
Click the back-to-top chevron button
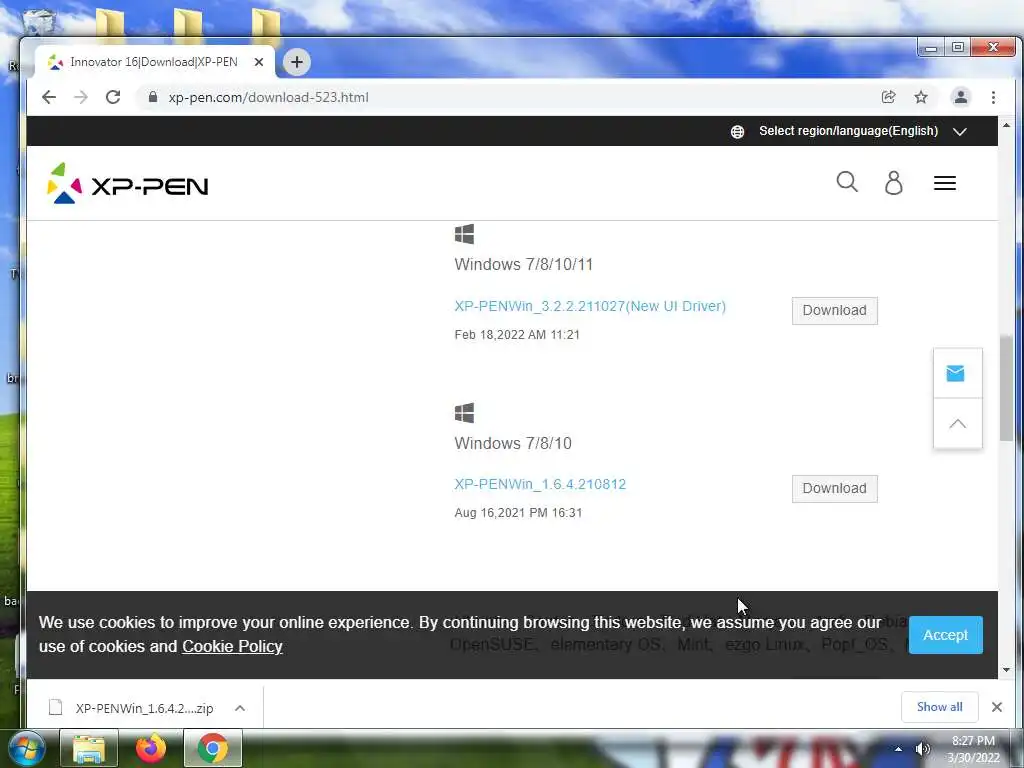coord(957,424)
